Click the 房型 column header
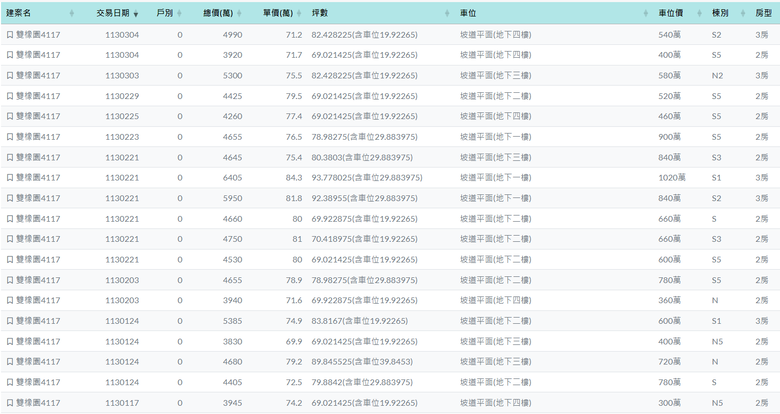The height and width of the screenshot is (414, 780). click(763, 13)
